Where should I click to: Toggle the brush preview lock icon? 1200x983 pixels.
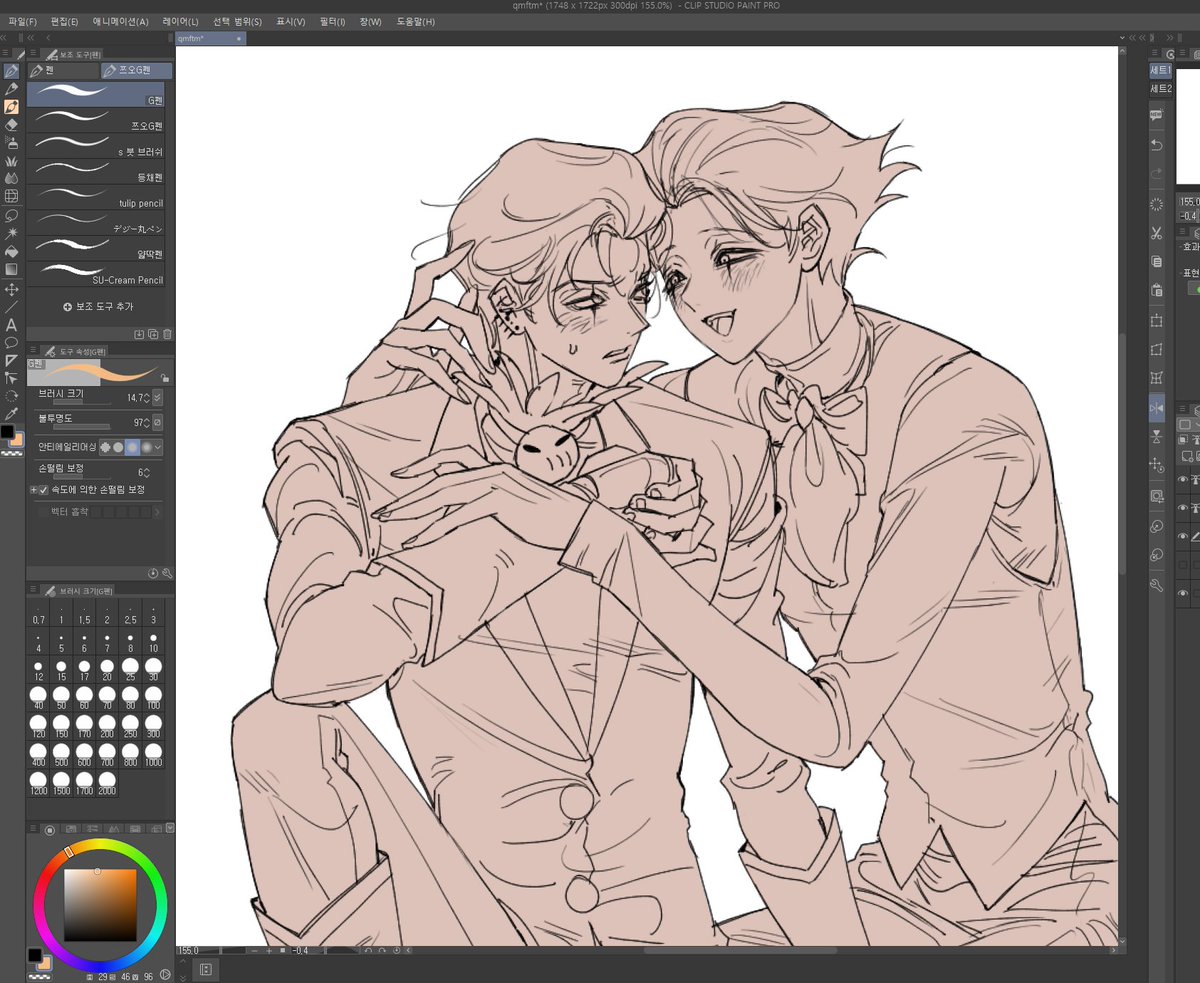click(x=165, y=378)
